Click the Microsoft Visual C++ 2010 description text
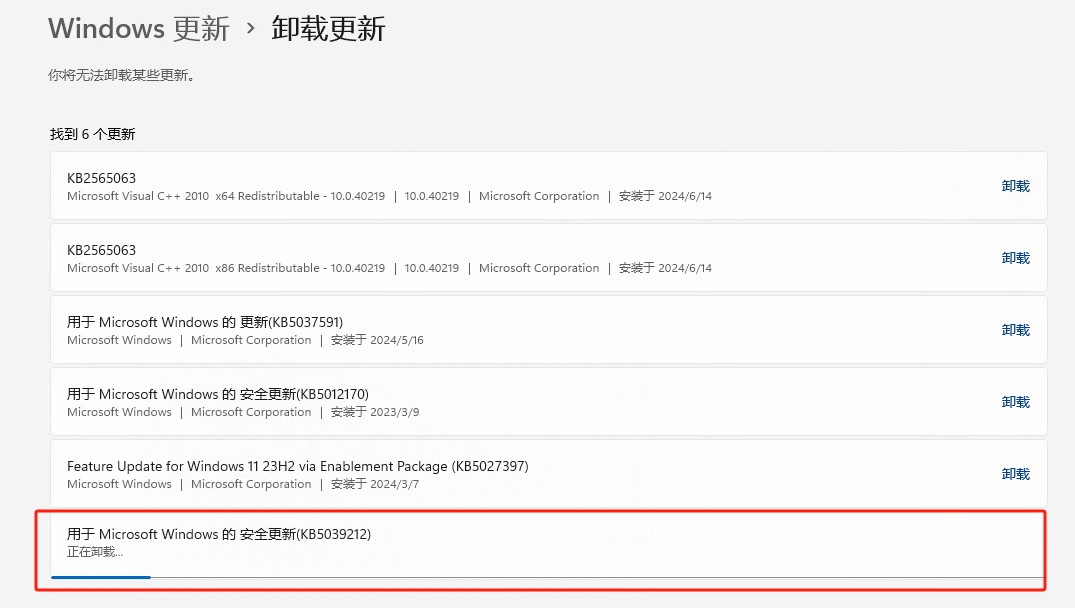 pos(225,196)
